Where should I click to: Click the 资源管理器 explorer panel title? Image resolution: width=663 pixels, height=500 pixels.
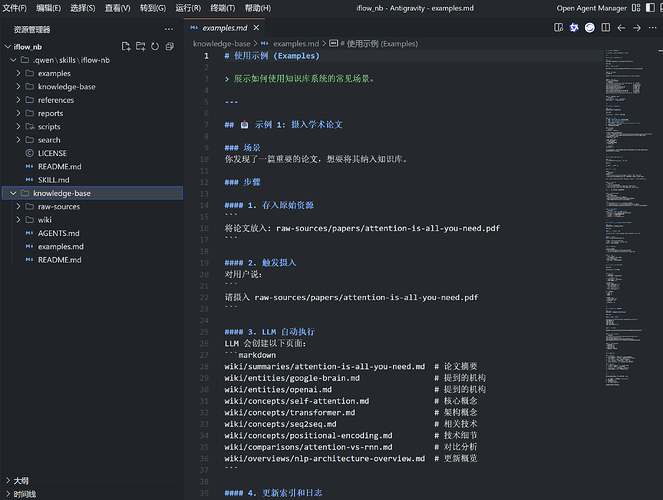click(32, 29)
